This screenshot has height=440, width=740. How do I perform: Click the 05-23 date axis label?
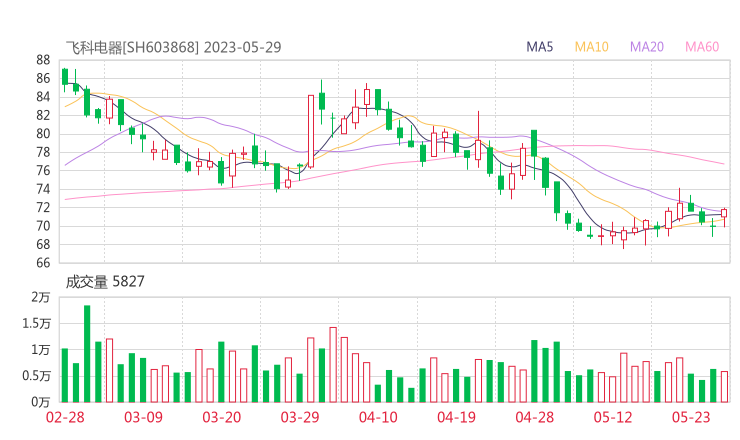click(691, 417)
